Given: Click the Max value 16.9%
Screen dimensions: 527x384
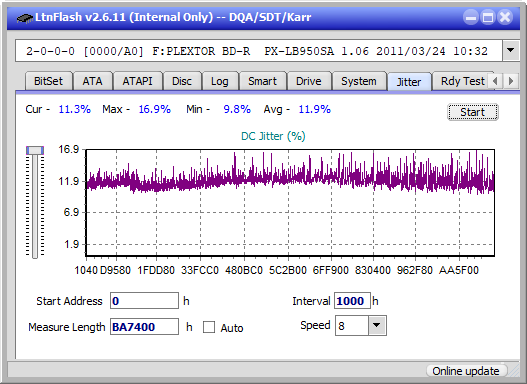Looking at the screenshot, I should pos(155,109).
